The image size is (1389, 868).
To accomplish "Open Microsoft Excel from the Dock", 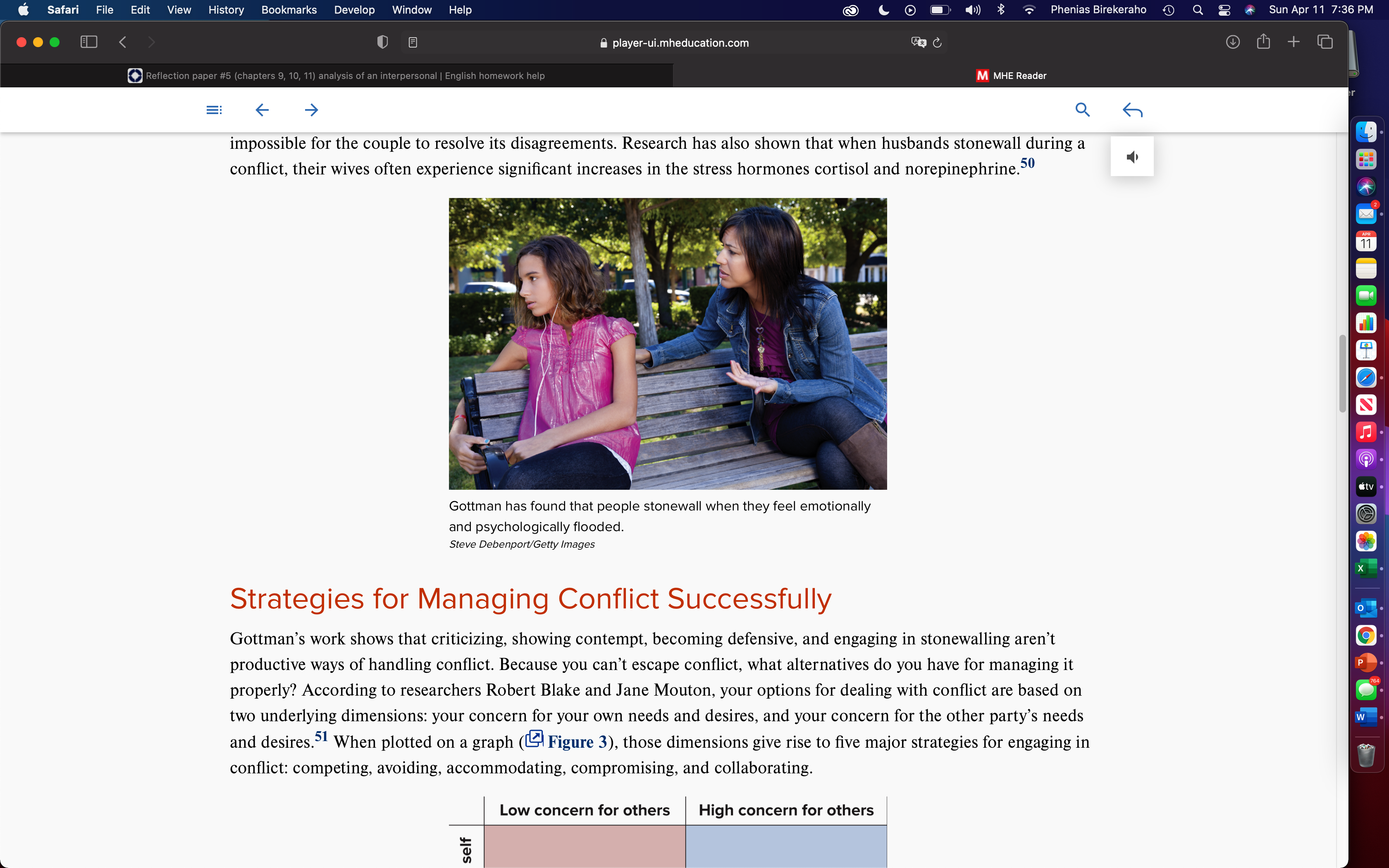I will 1366,568.
